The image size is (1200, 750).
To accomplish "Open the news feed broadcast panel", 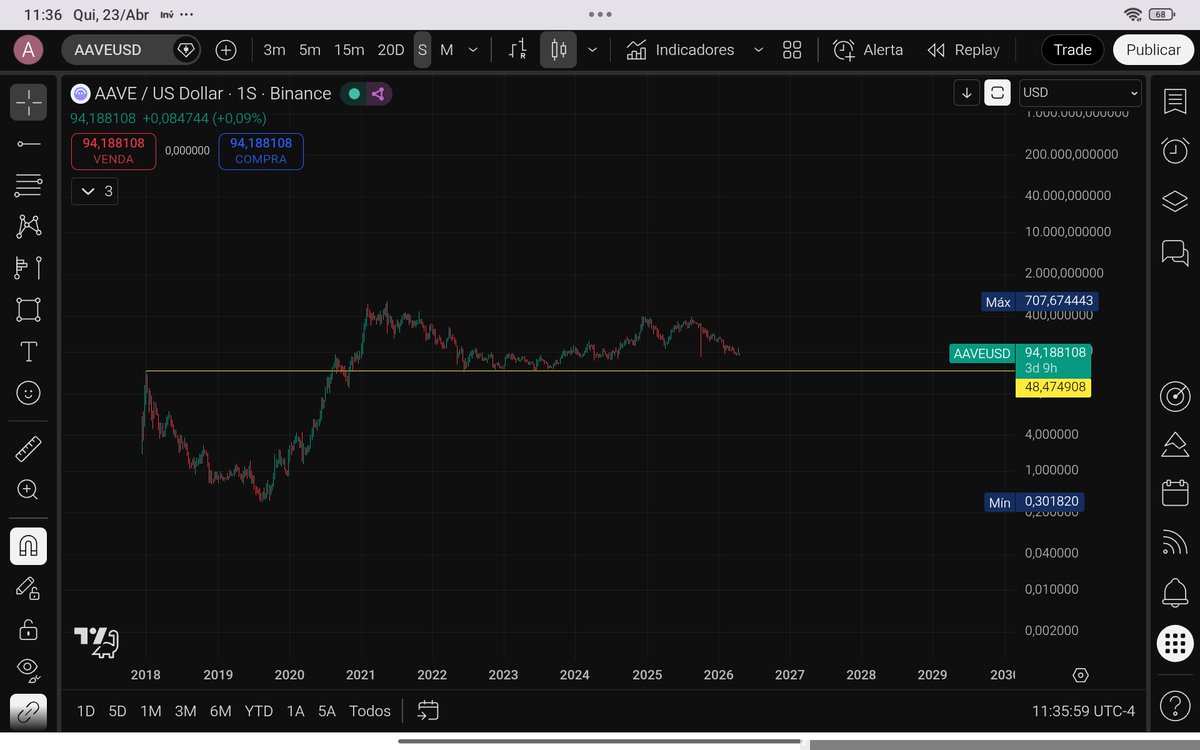I will tap(1175, 543).
